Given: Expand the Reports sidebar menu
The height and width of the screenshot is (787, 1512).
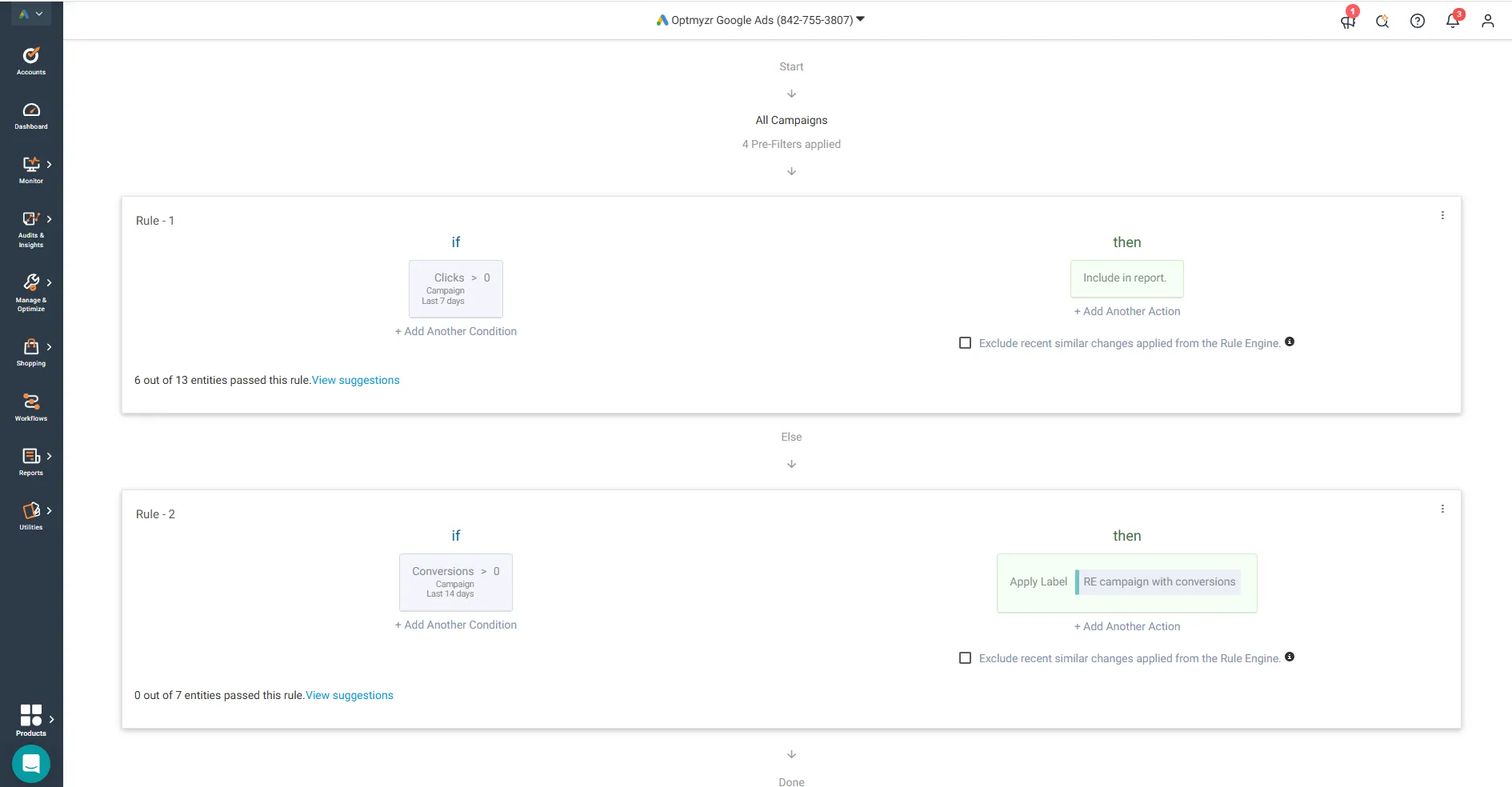Looking at the screenshot, I should (x=31, y=461).
